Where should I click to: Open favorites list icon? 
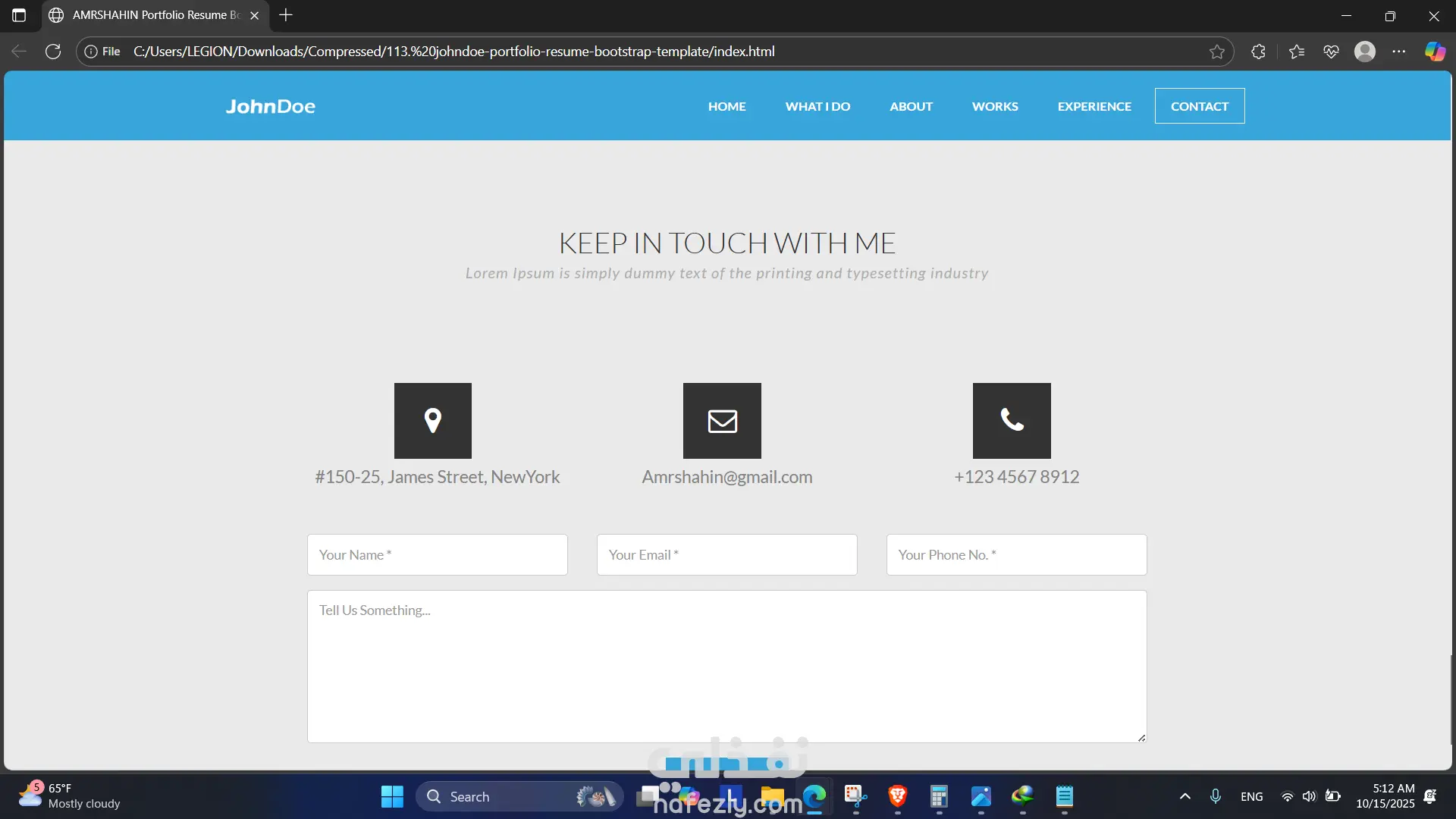(x=1297, y=52)
